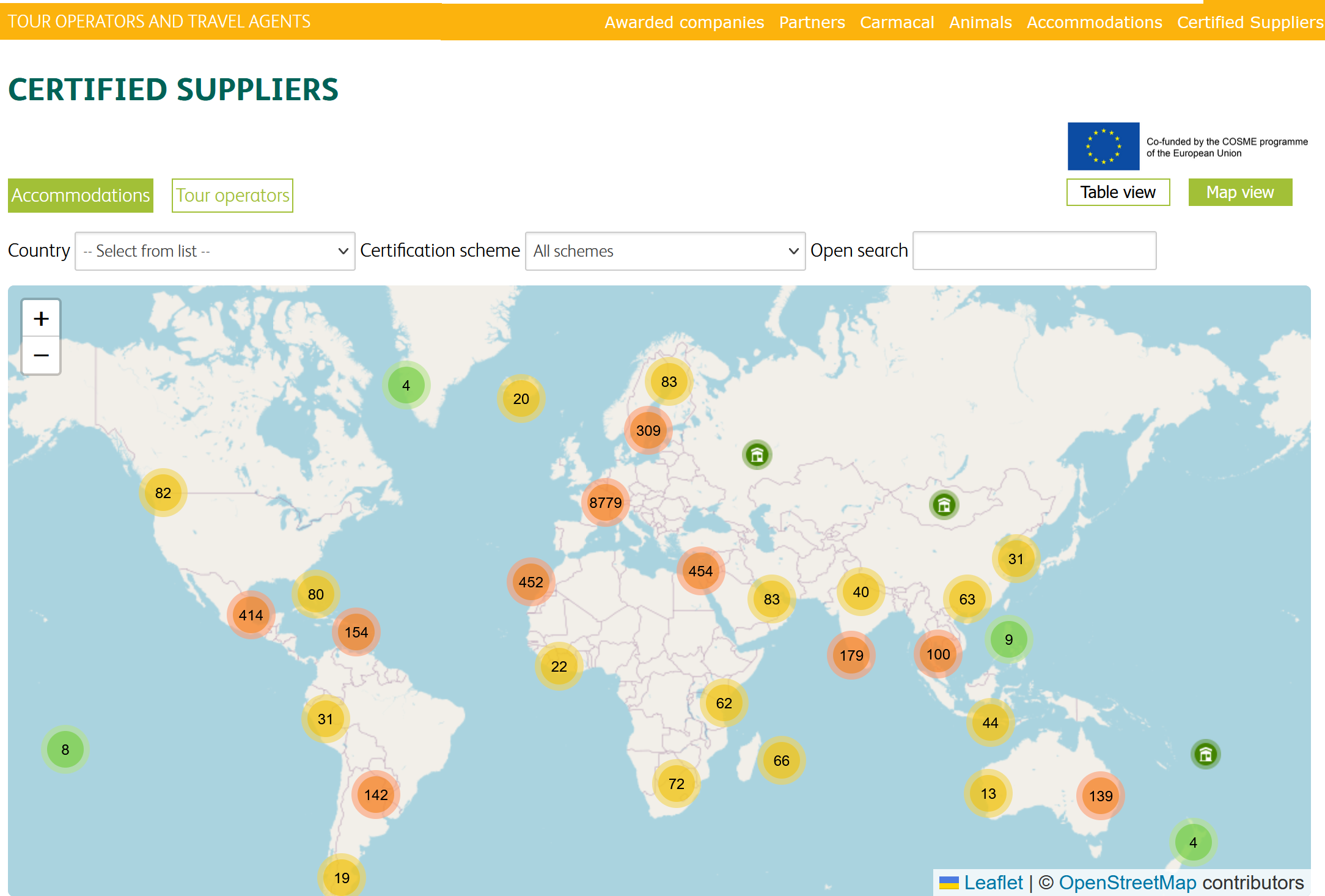1325x896 pixels.
Task: Switch to Map view
Action: pyautogui.click(x=1239, y=193)
